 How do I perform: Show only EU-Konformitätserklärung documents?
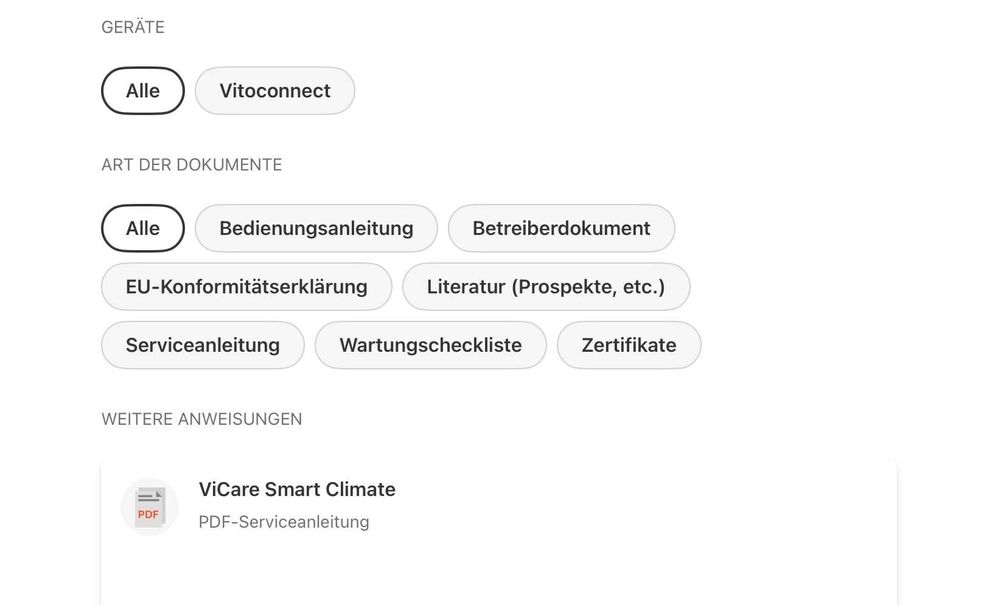(x=246, y=287)
